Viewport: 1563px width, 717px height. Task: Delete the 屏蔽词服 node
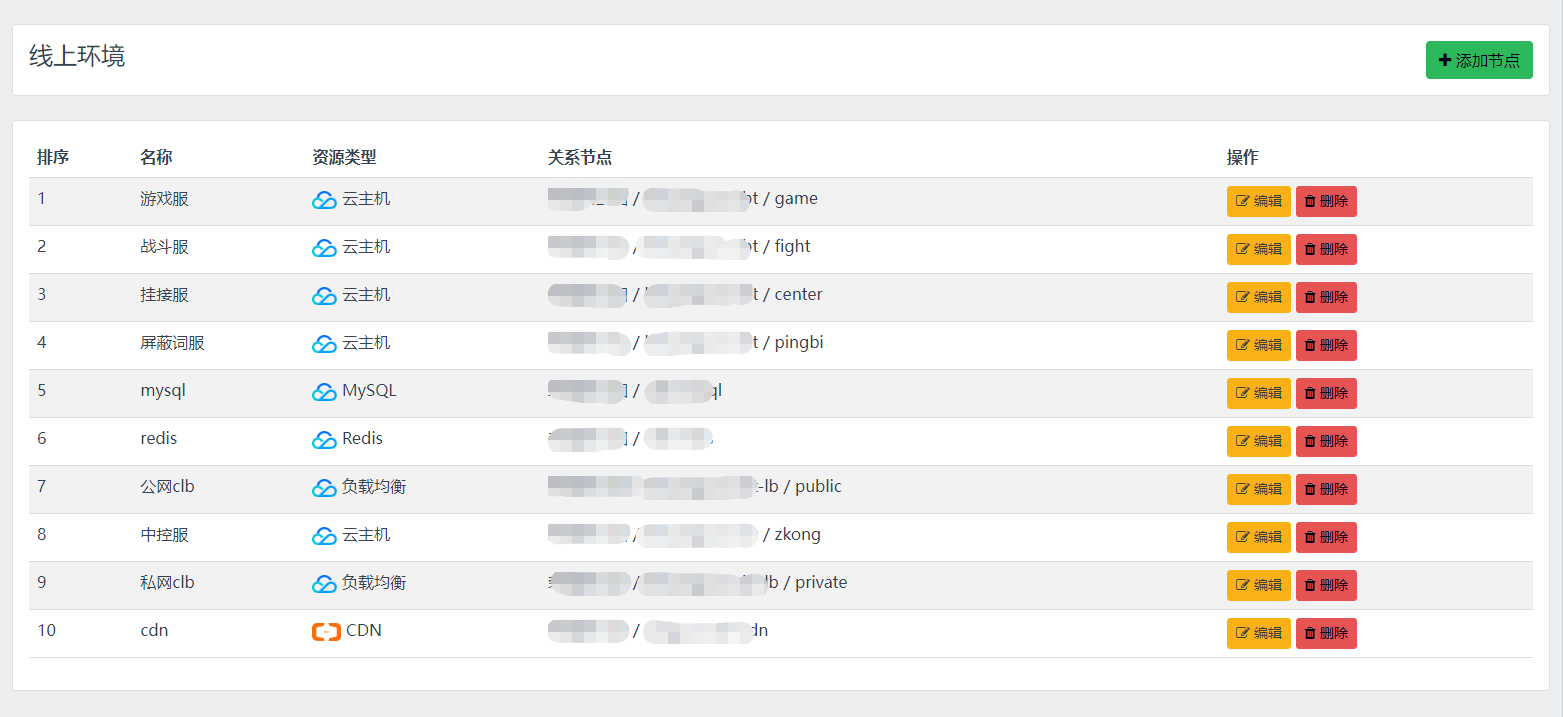1326,345
